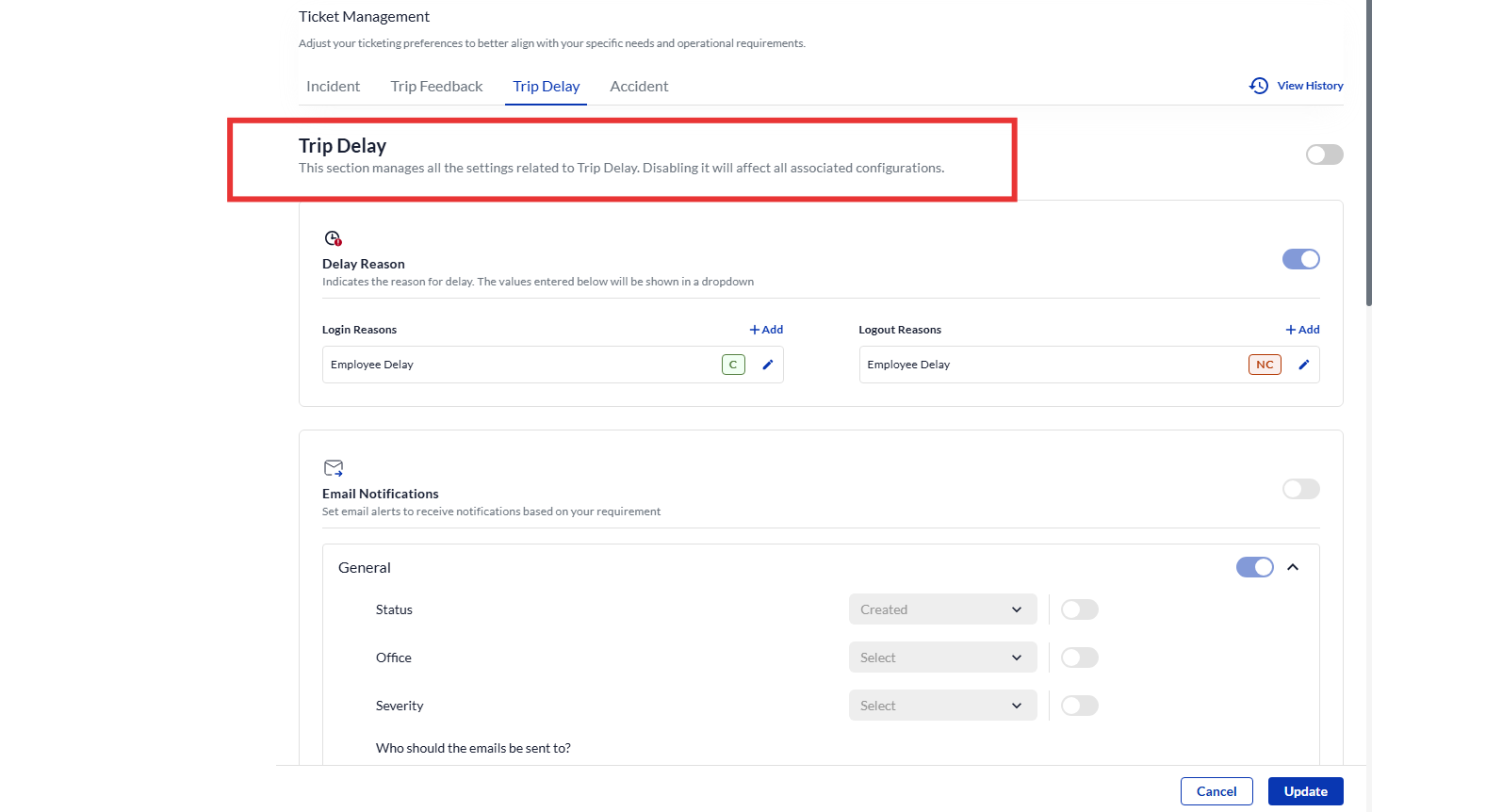The image size is (1502, 812).
Task: Click the Status row label
Action: pyautogui.click(x=394, y=610)
